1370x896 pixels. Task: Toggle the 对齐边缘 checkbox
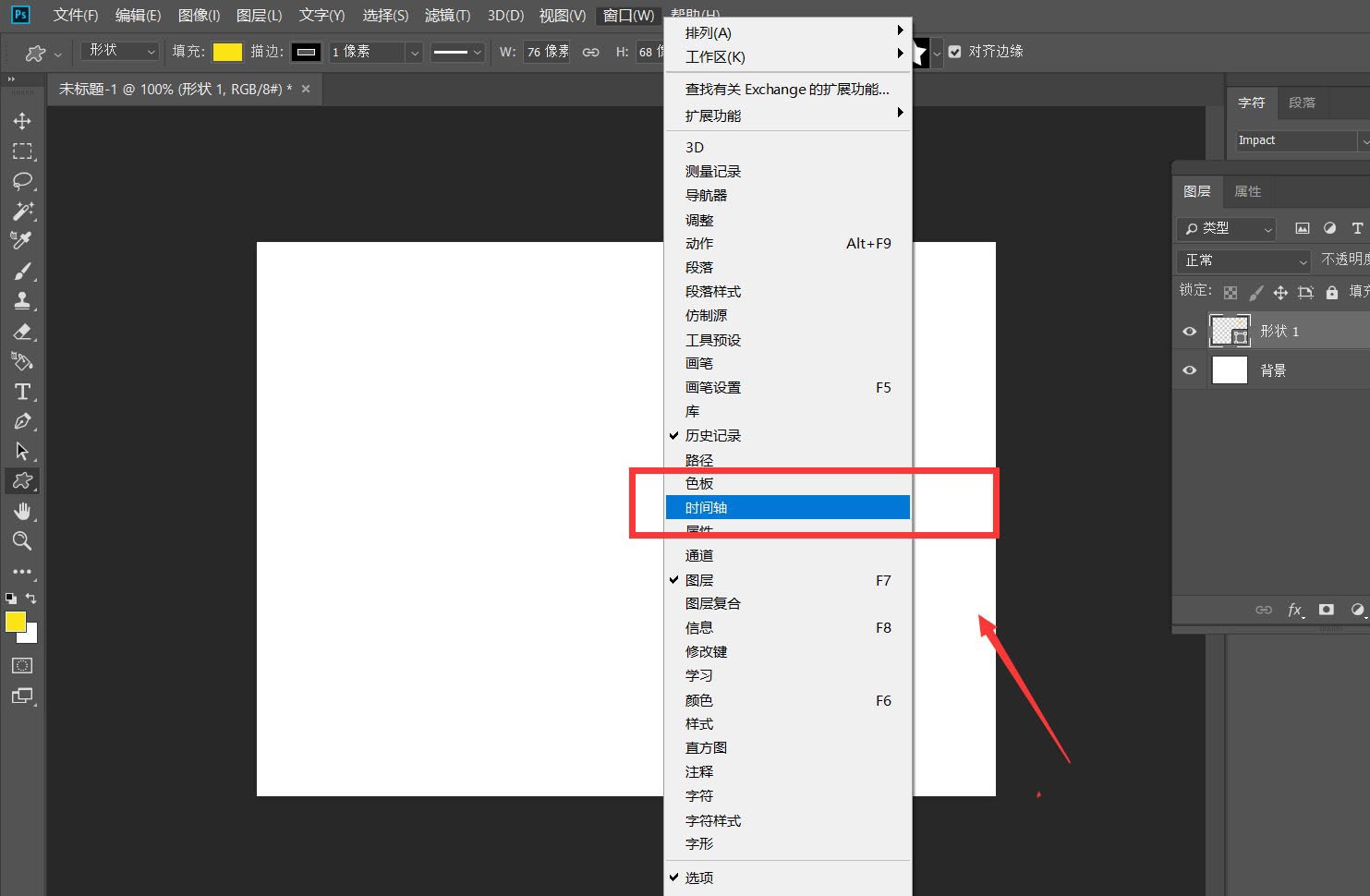tap(955, 52)
